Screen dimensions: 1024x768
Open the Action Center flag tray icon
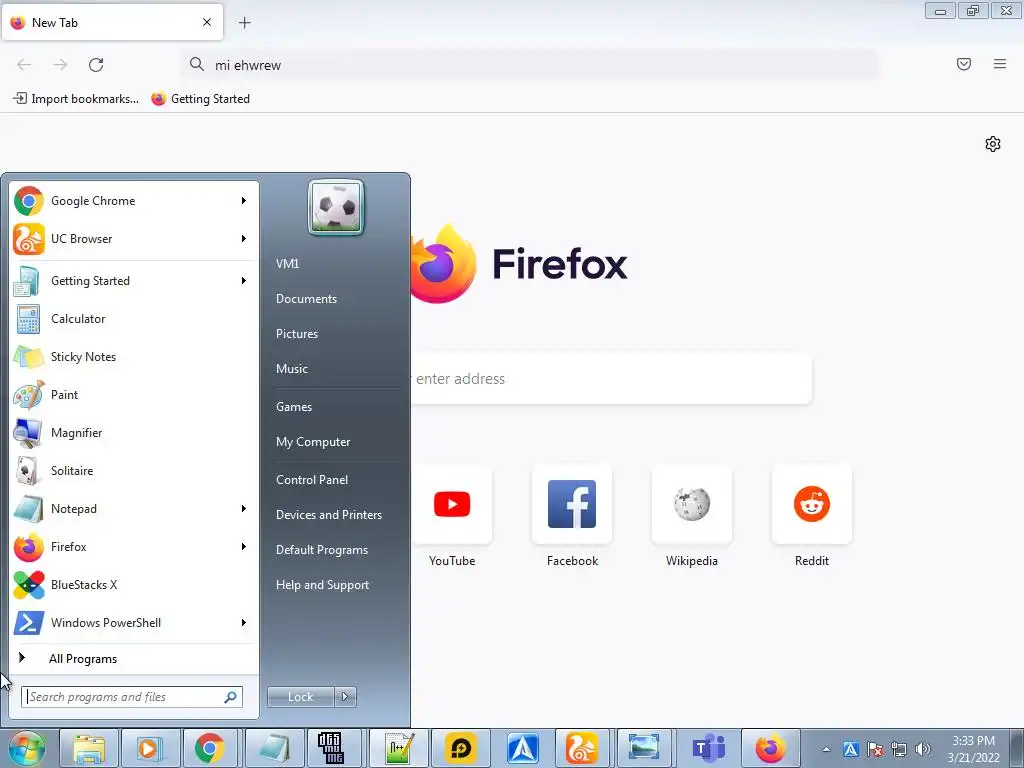coord(875,749)
